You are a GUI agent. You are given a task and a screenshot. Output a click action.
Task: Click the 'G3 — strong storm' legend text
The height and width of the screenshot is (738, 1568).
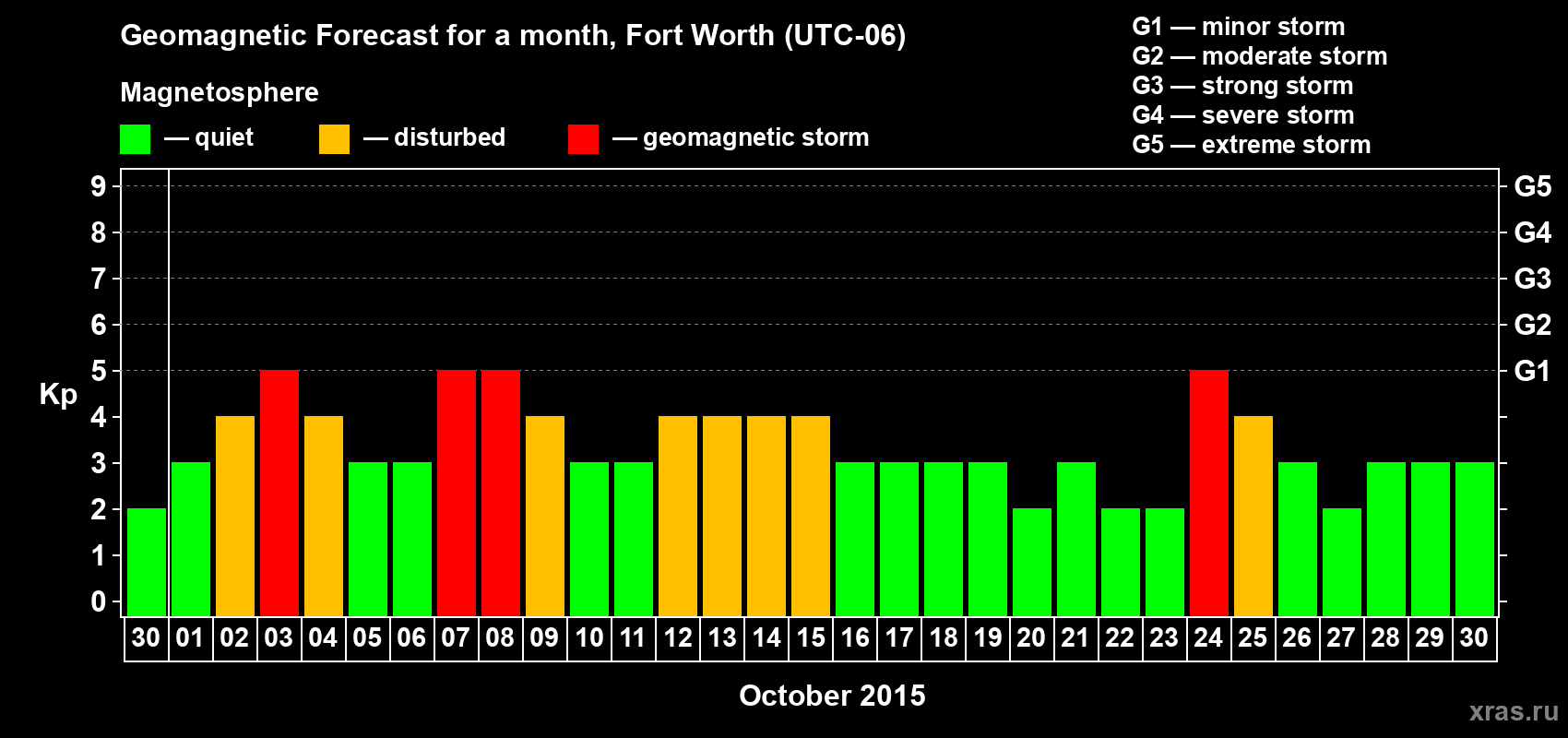coord(1242,86)
